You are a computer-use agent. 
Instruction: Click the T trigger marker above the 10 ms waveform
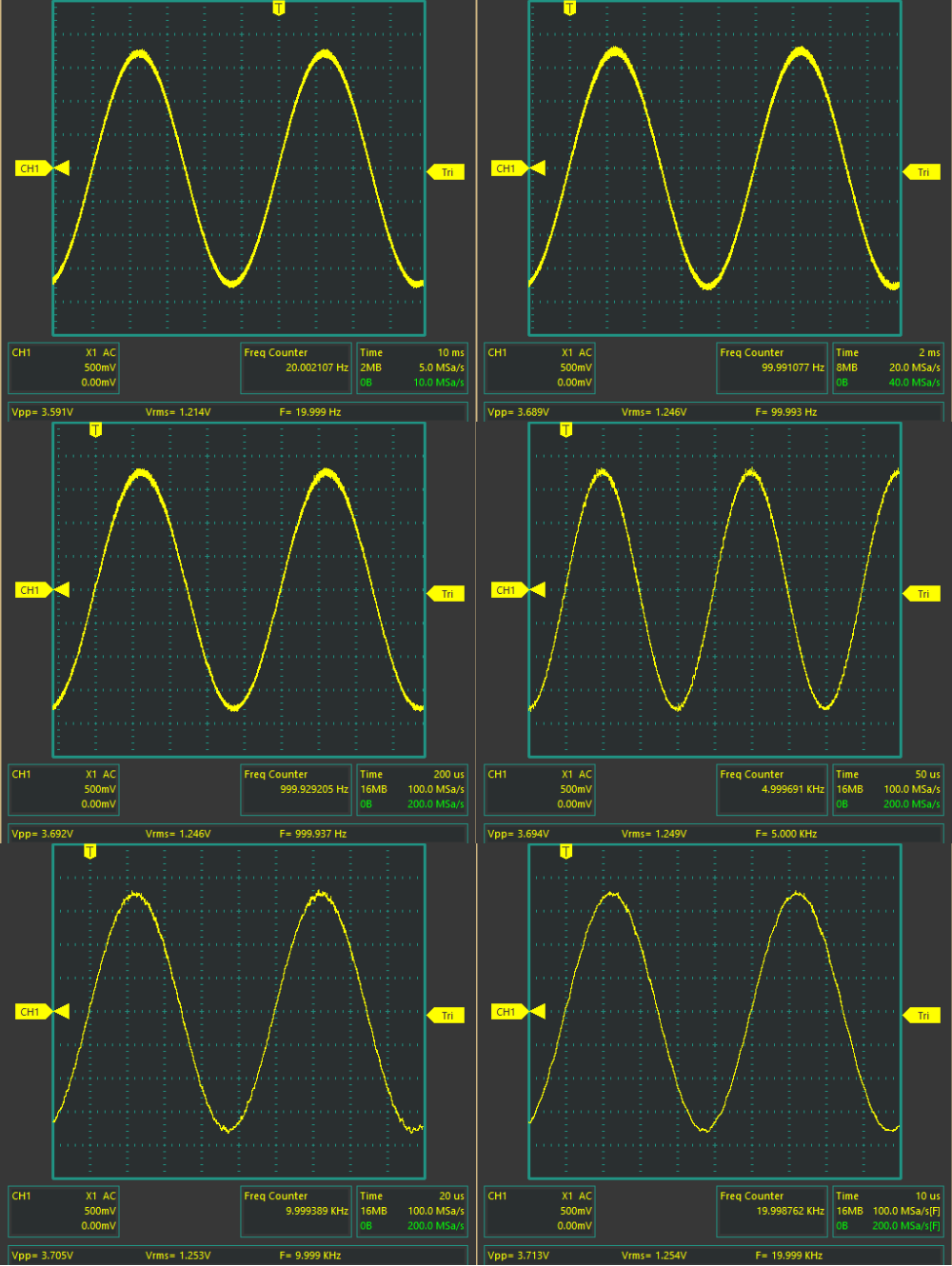(278, 9)
